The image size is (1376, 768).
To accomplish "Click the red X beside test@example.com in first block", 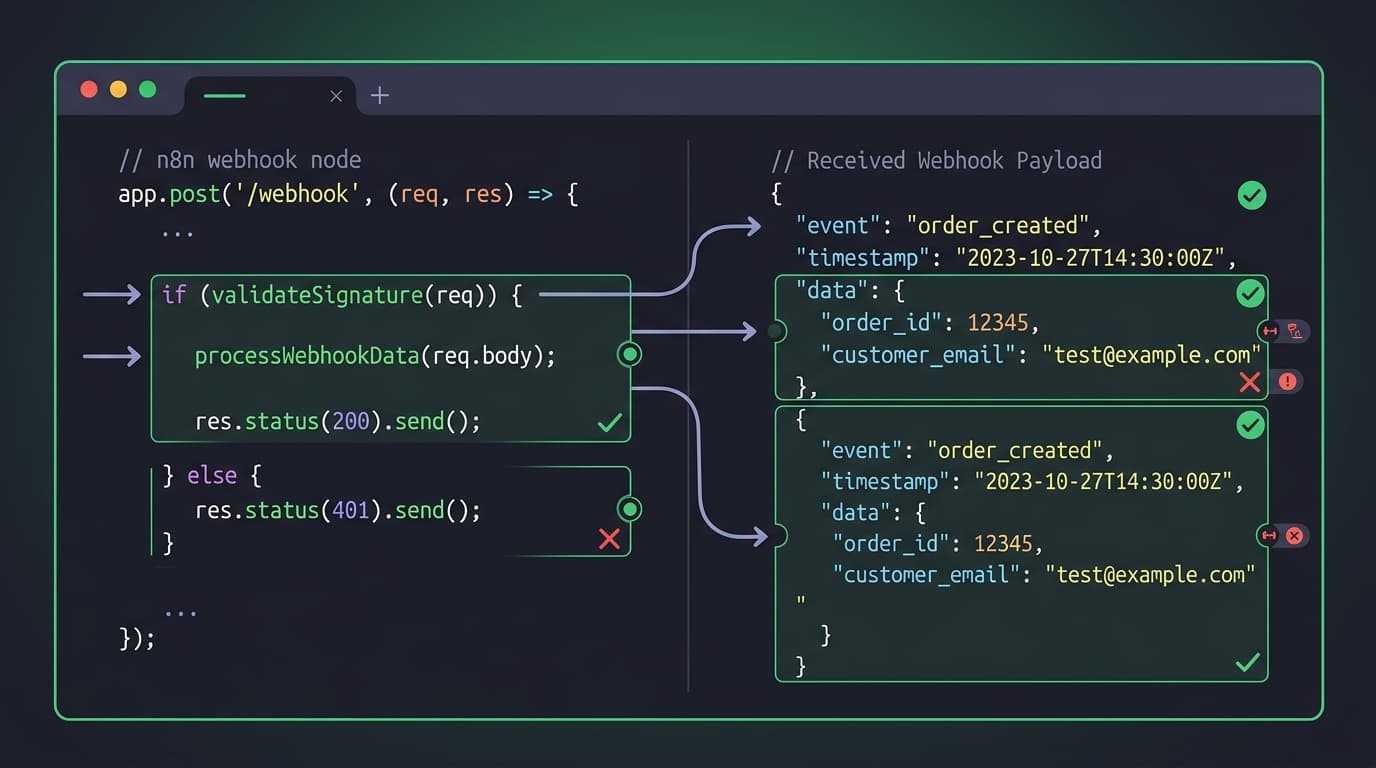I will point(1249,382).
